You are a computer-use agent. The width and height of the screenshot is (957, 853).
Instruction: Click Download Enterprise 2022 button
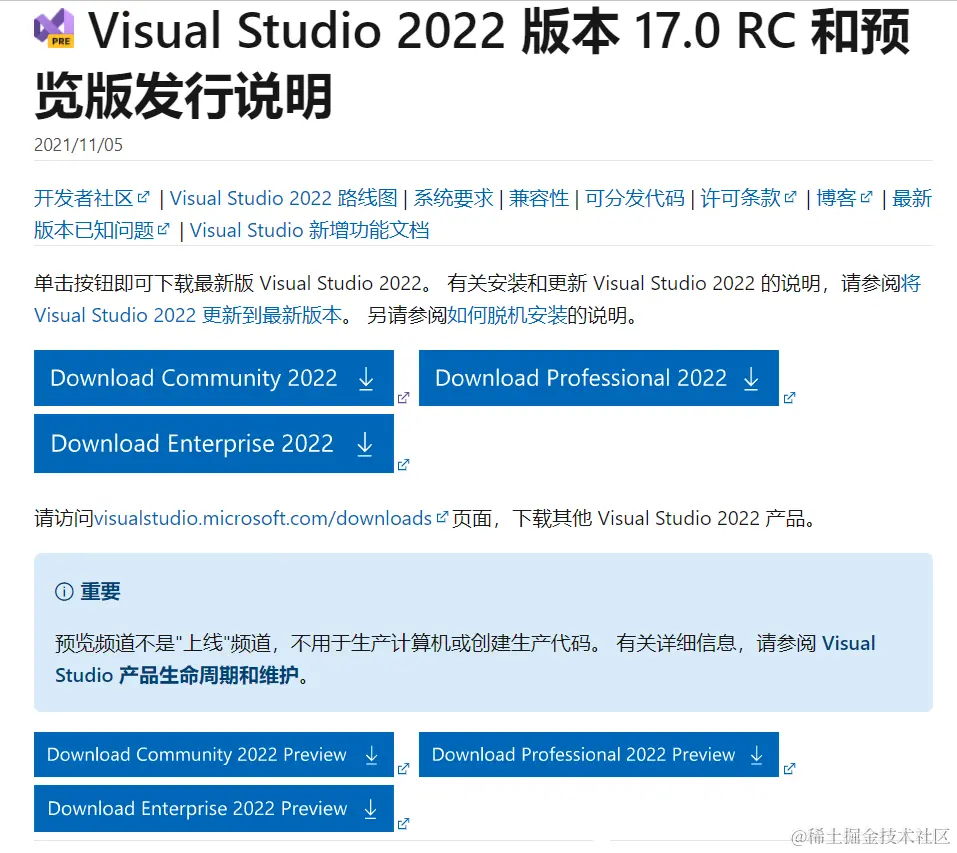click(214, 444)
